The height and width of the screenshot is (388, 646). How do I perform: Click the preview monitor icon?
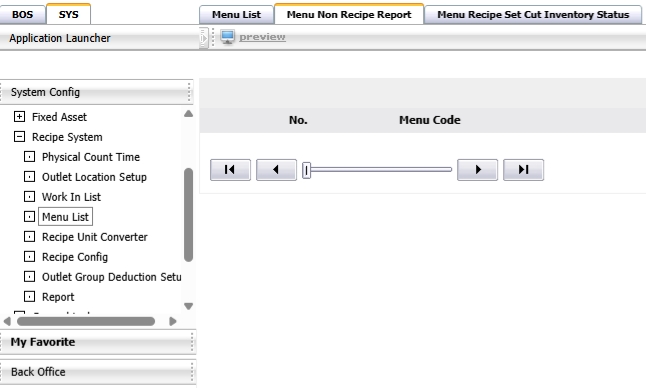pyautogui.click(x=227, y=37)
